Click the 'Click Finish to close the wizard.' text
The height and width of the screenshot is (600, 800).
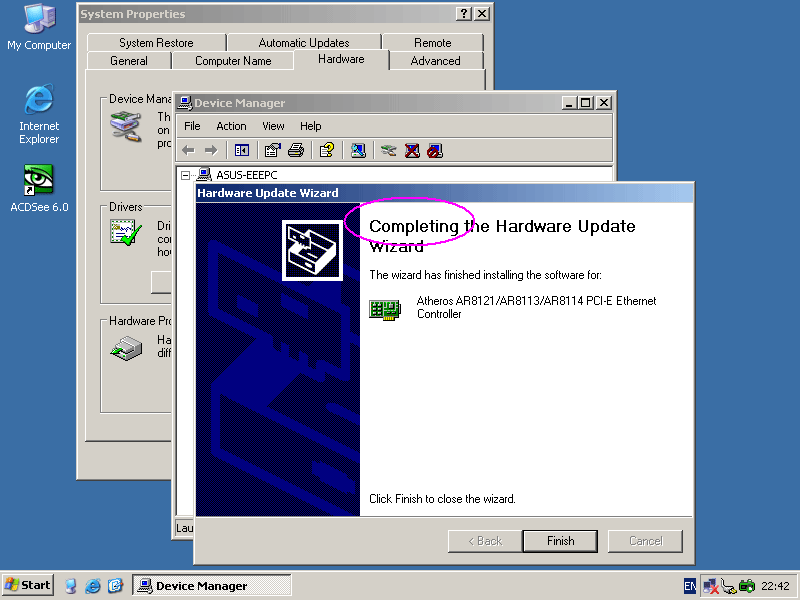point(442,498)
